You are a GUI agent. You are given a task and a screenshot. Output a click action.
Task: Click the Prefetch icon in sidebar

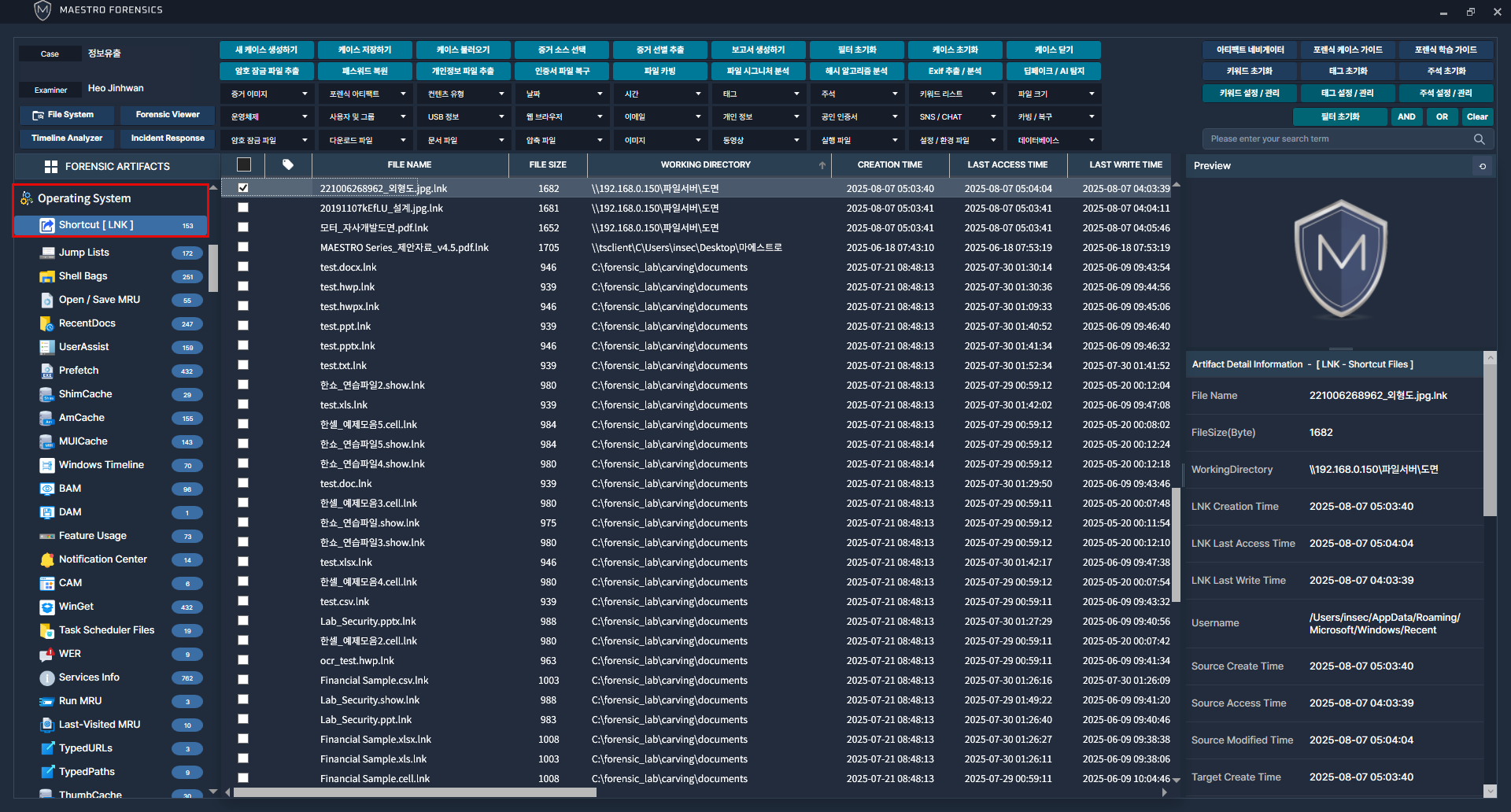point(46,371)
